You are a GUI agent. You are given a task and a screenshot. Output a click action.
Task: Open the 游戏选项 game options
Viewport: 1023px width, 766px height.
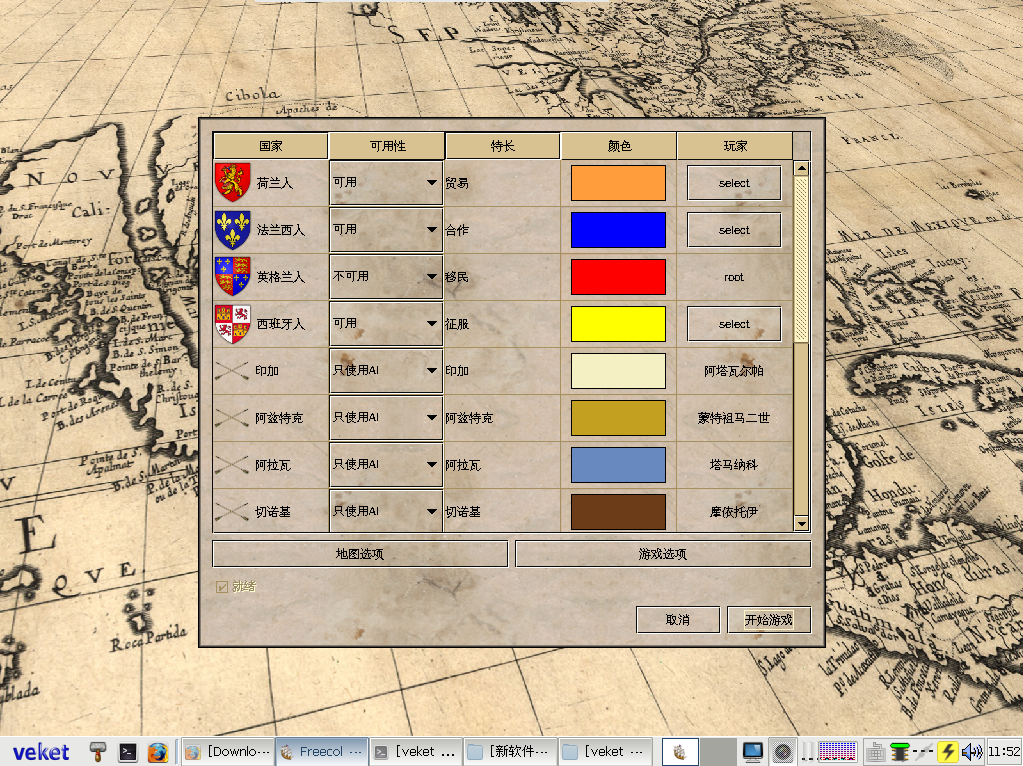pos(663,554)
